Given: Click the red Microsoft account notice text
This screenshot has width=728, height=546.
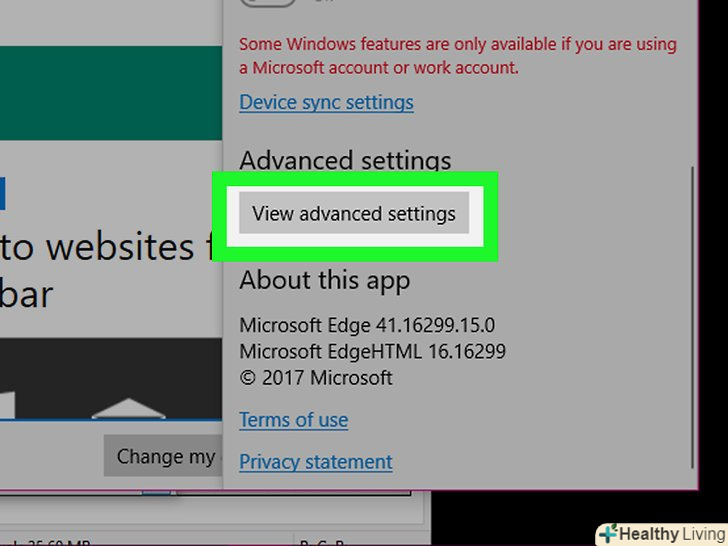Looking at the screenshot, I should (x=458, y=56).
